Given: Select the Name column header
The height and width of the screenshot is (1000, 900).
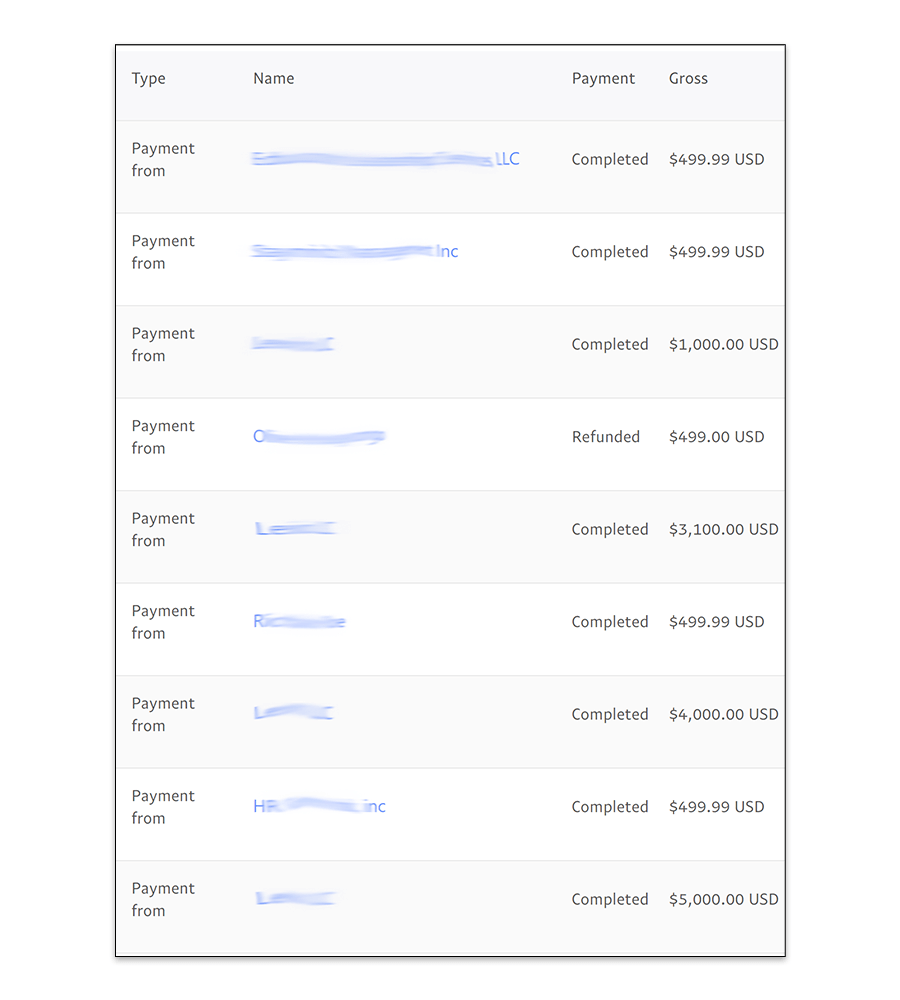Looking at the screenshot, I should click(272, 78).
